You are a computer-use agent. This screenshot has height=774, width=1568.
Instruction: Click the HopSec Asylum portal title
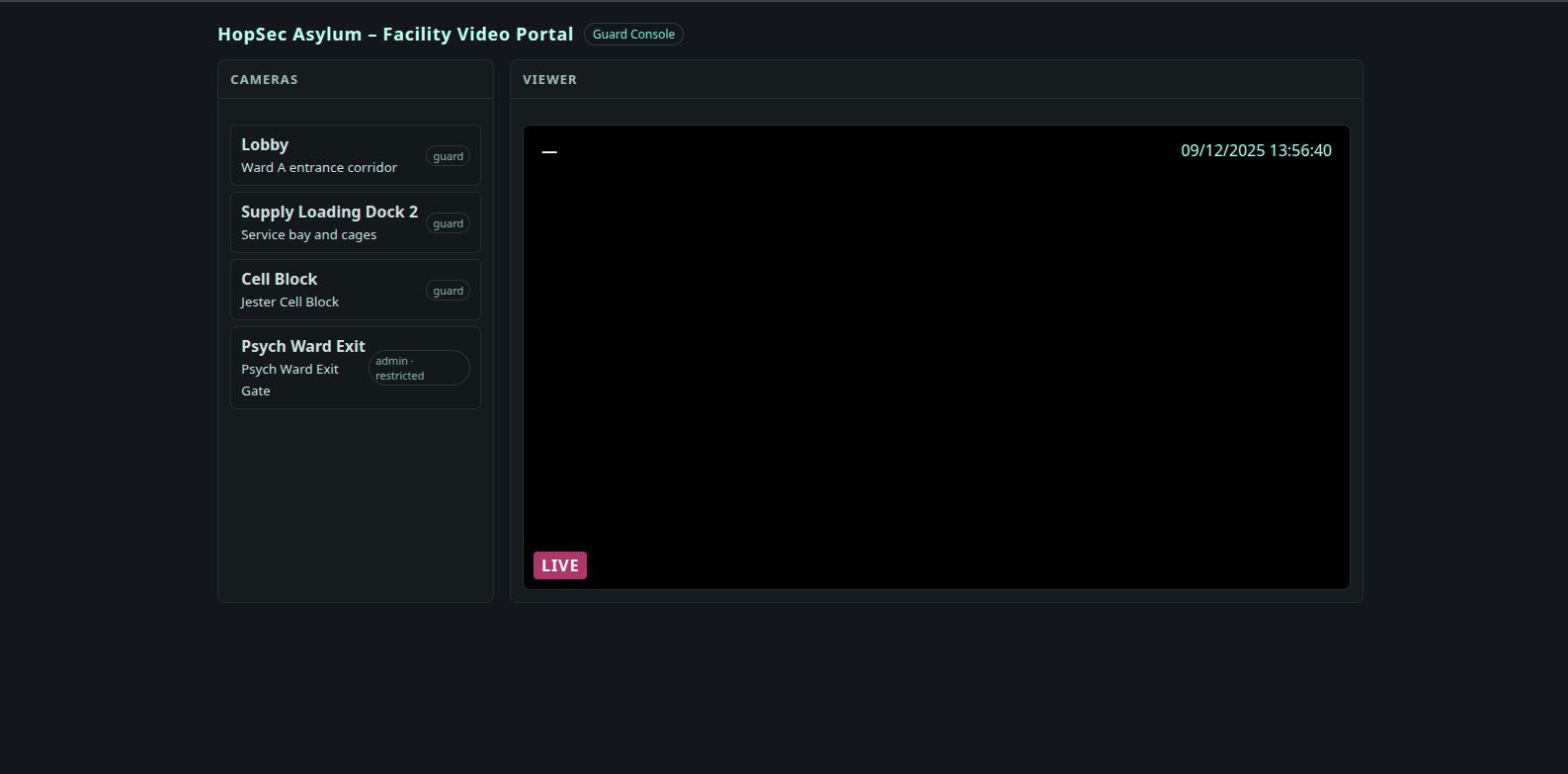pos(395,35)
